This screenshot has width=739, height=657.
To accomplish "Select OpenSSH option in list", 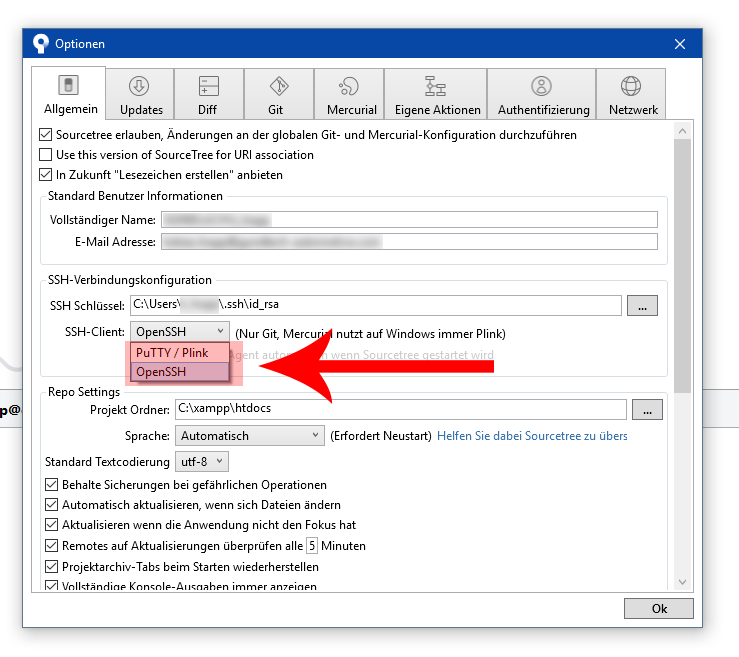I will pyautogui.click(x=180, y=372).
